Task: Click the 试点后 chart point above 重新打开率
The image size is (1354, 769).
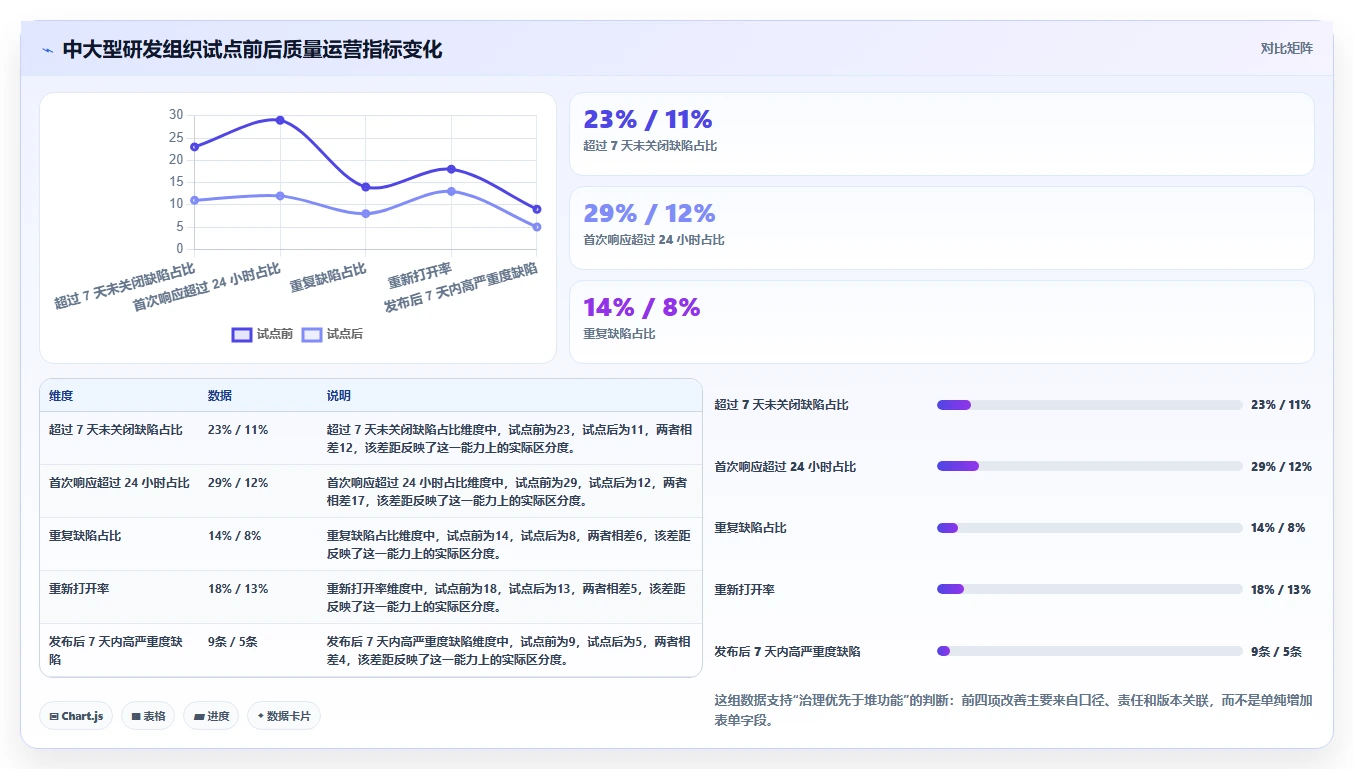Action: tap(451, 191)
